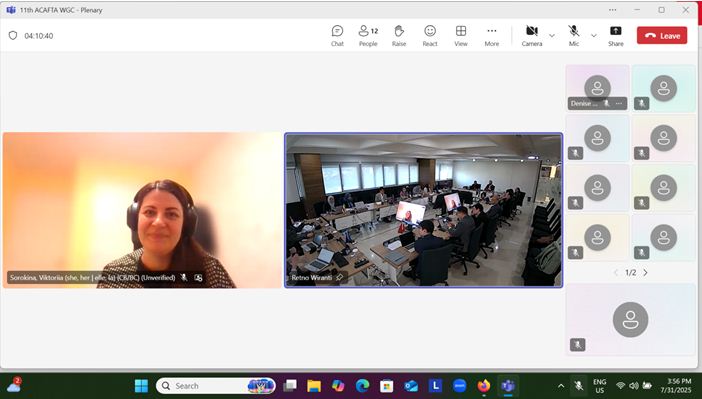Go to next participant page arrow

[x=645, y=272]
